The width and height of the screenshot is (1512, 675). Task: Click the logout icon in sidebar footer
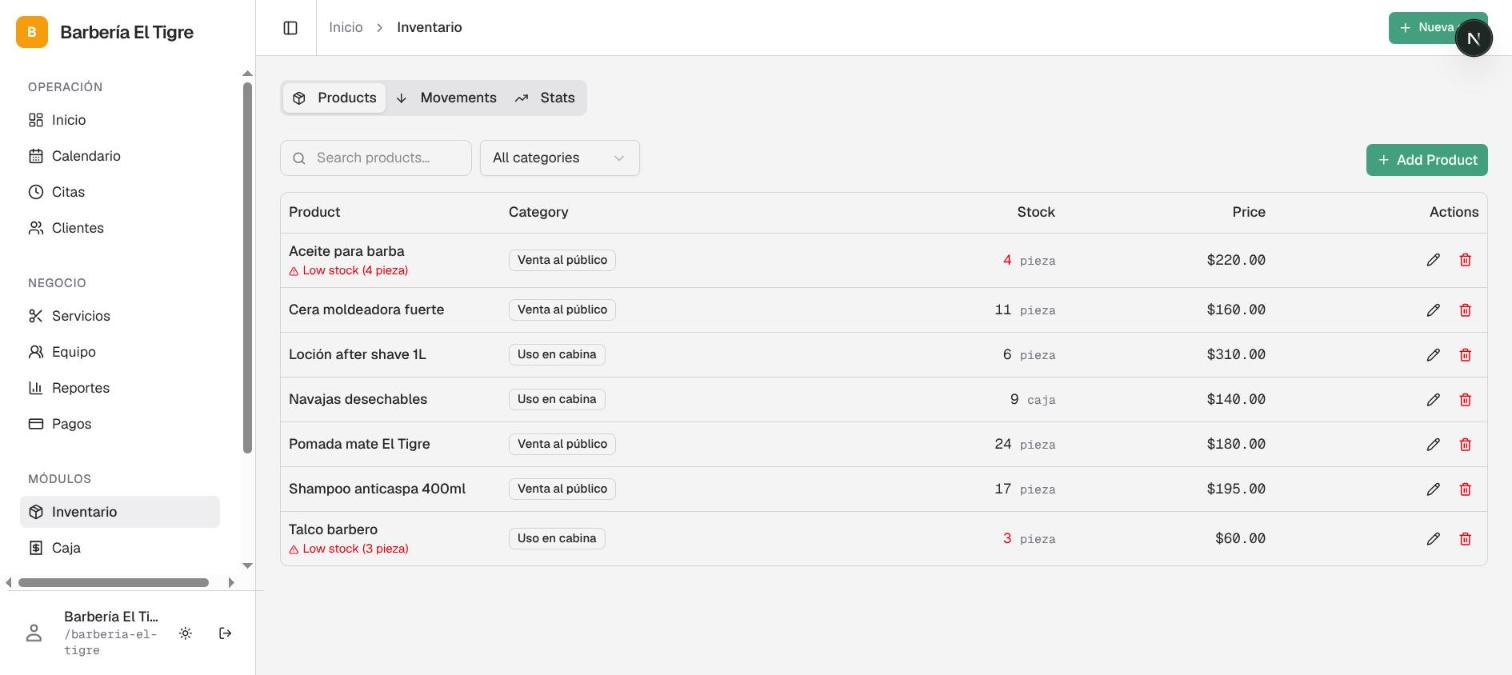[x=225, y=633]
